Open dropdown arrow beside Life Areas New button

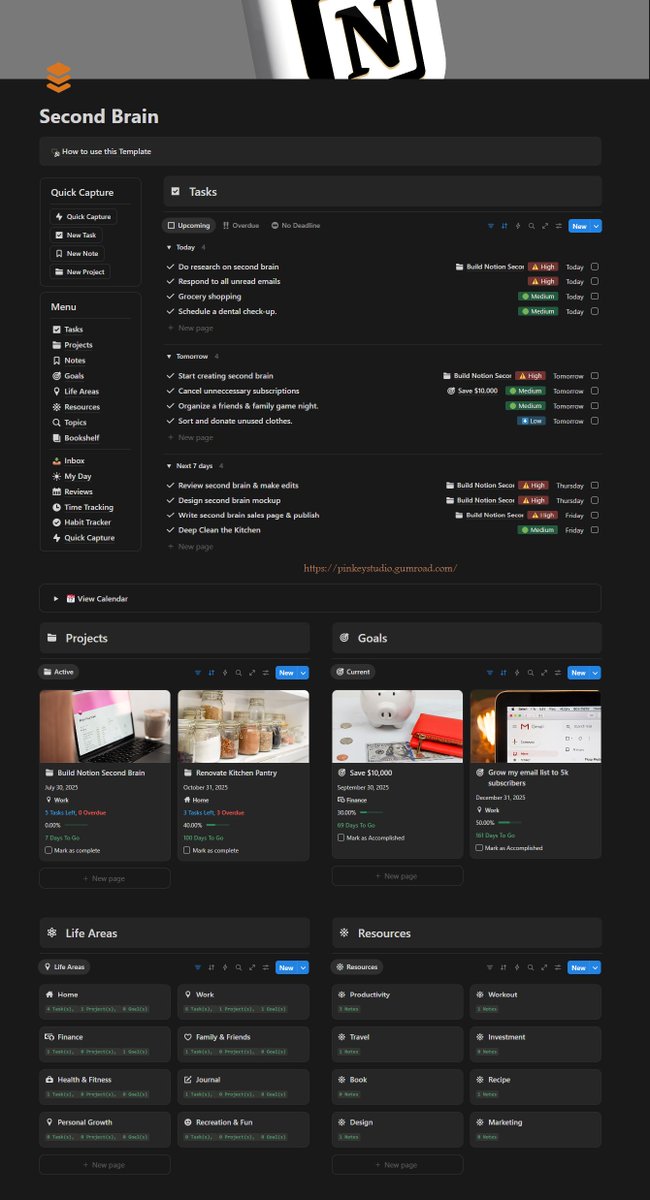click(304, 968)
